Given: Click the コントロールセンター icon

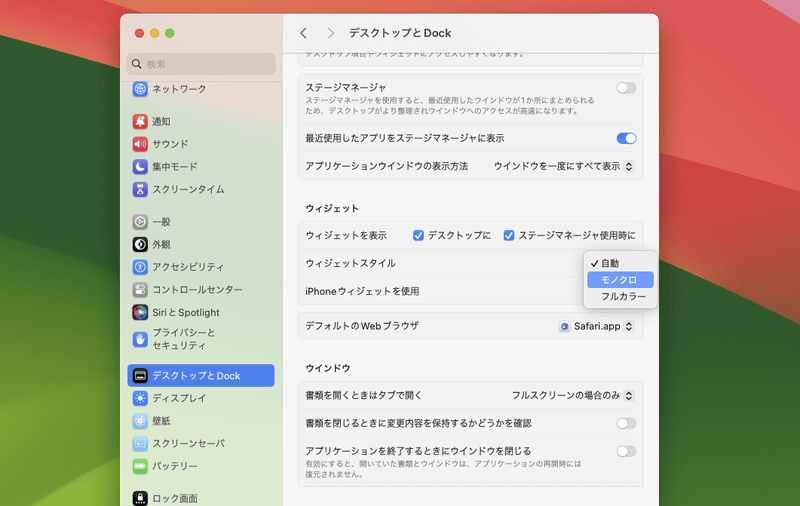Looking at the screenshot, I should pos(140,290).
